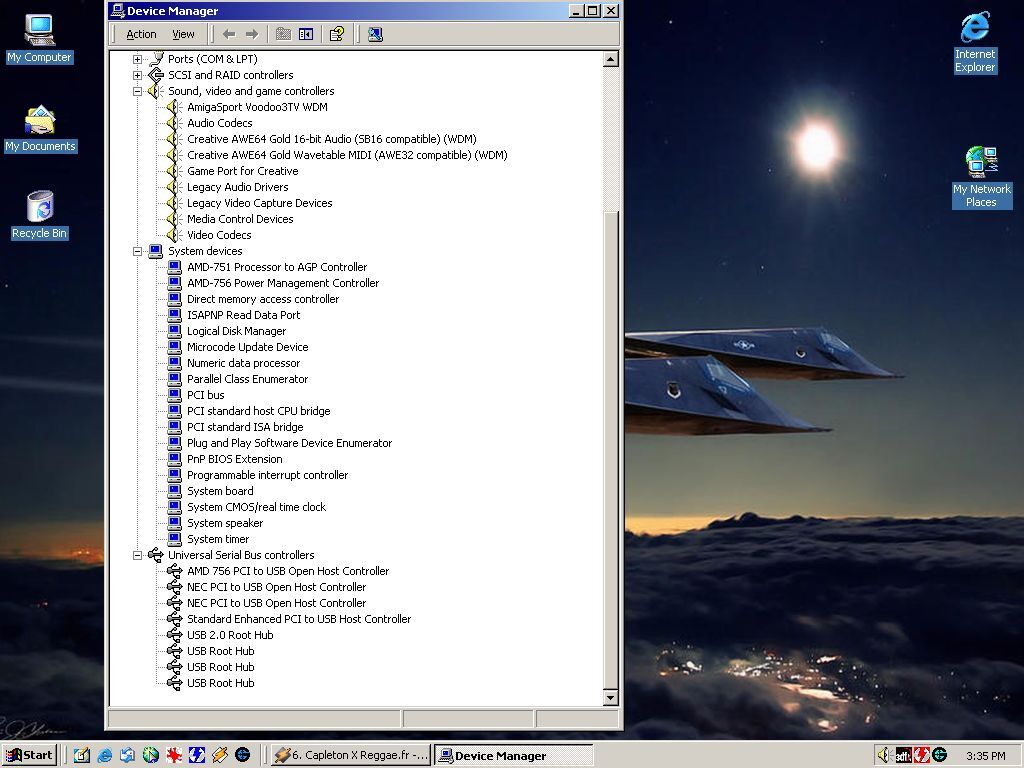Collapse the Sound, video and game controllers node
The height and width of the screenshot is (768, 1024).
(138, 91)
